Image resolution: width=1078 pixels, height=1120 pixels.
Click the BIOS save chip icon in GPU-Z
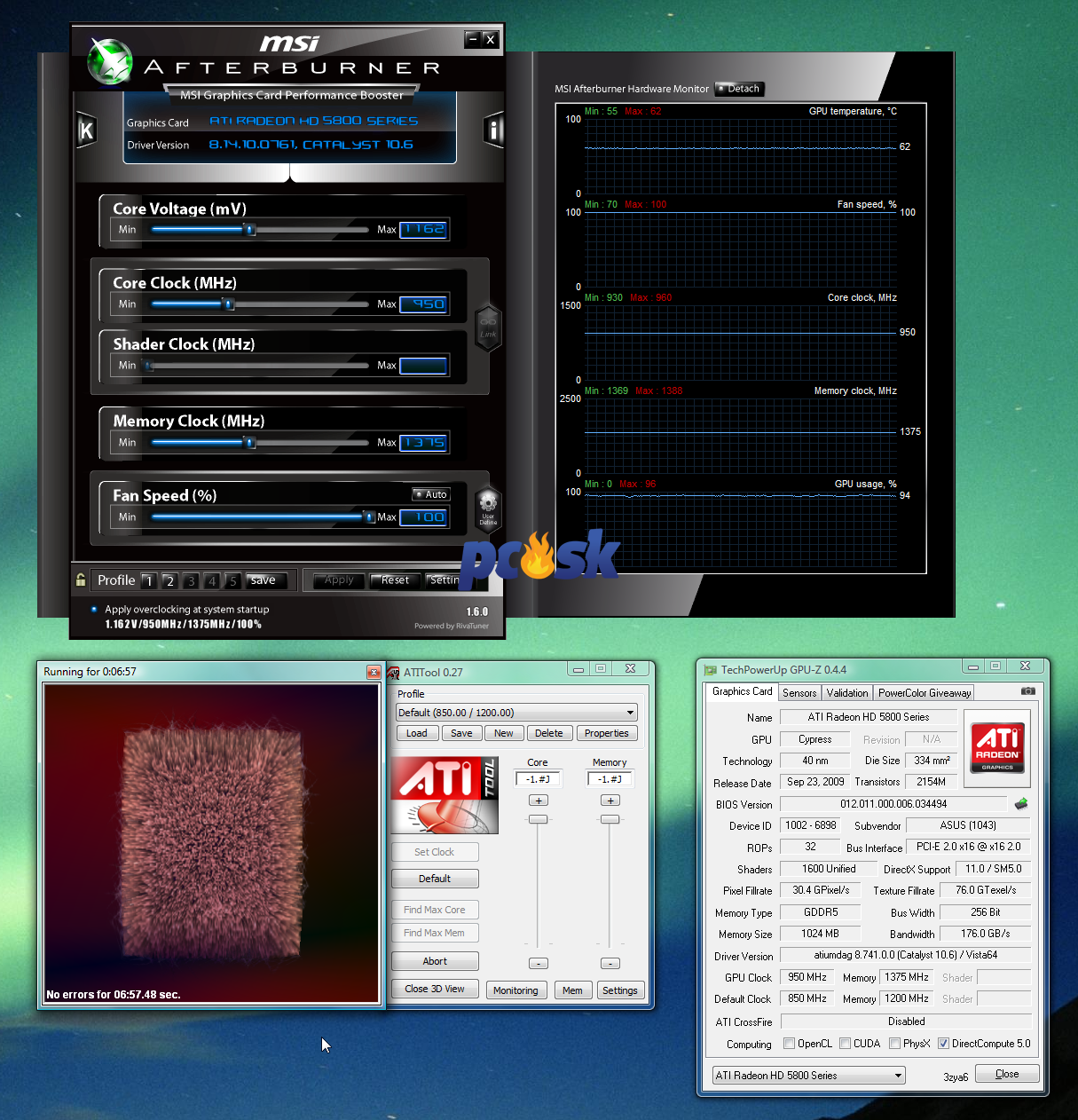[x=1021, y=804]
